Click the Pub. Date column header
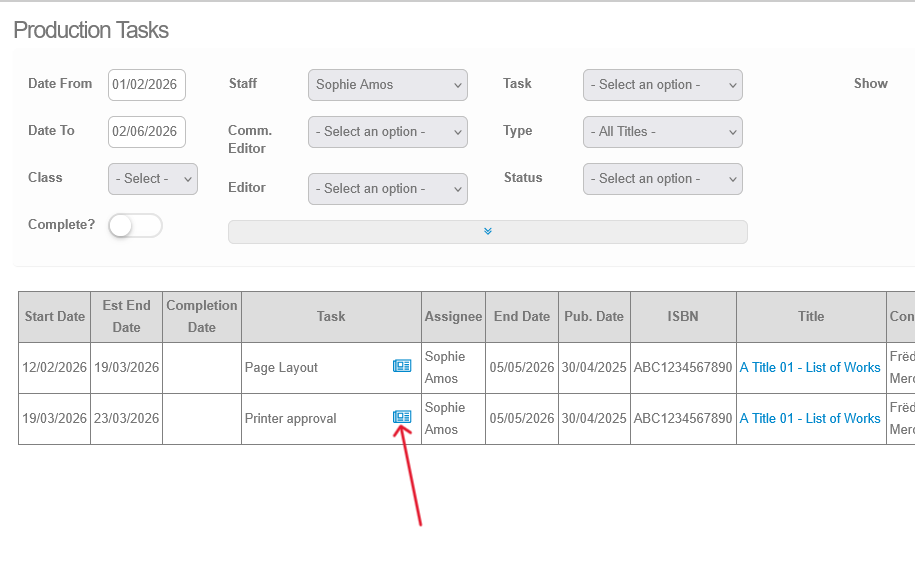The height and width of the screenshot is (568, 915). [x=594, y=316]
